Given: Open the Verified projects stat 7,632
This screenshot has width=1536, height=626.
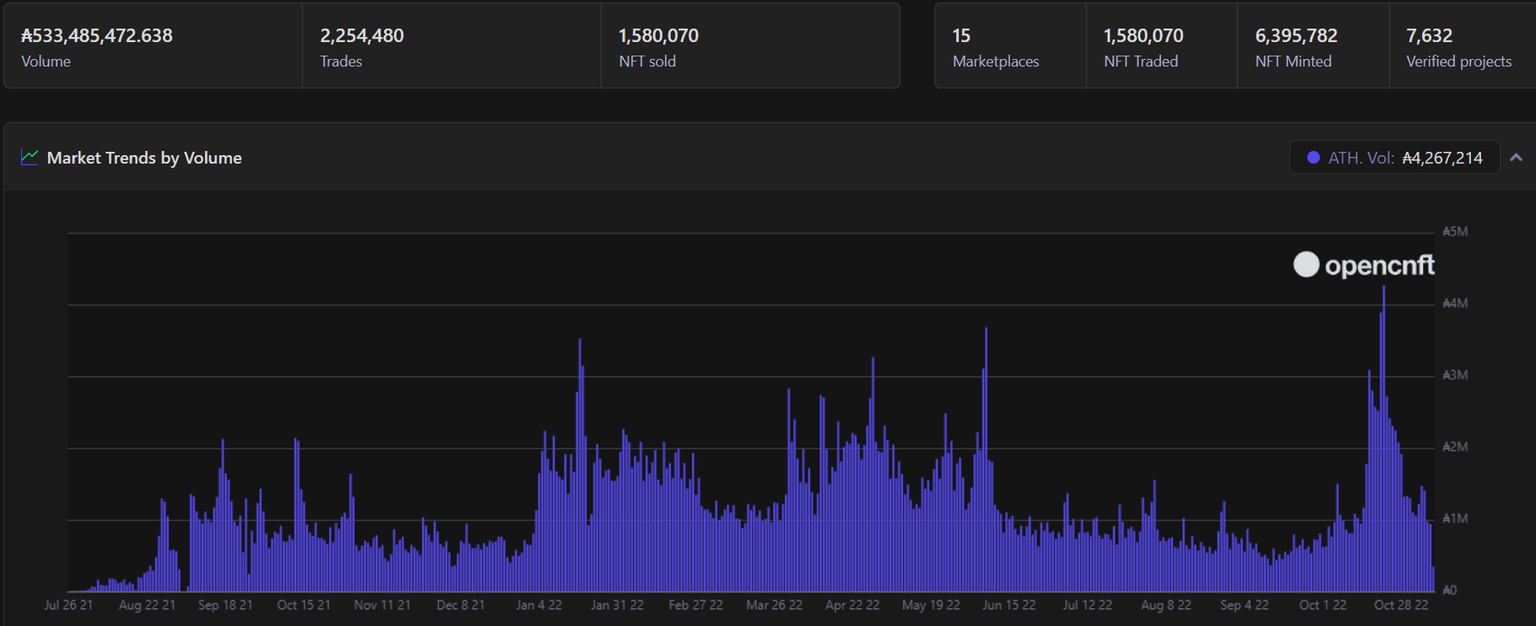Looking at the screenshot, I should point(1459,46).
